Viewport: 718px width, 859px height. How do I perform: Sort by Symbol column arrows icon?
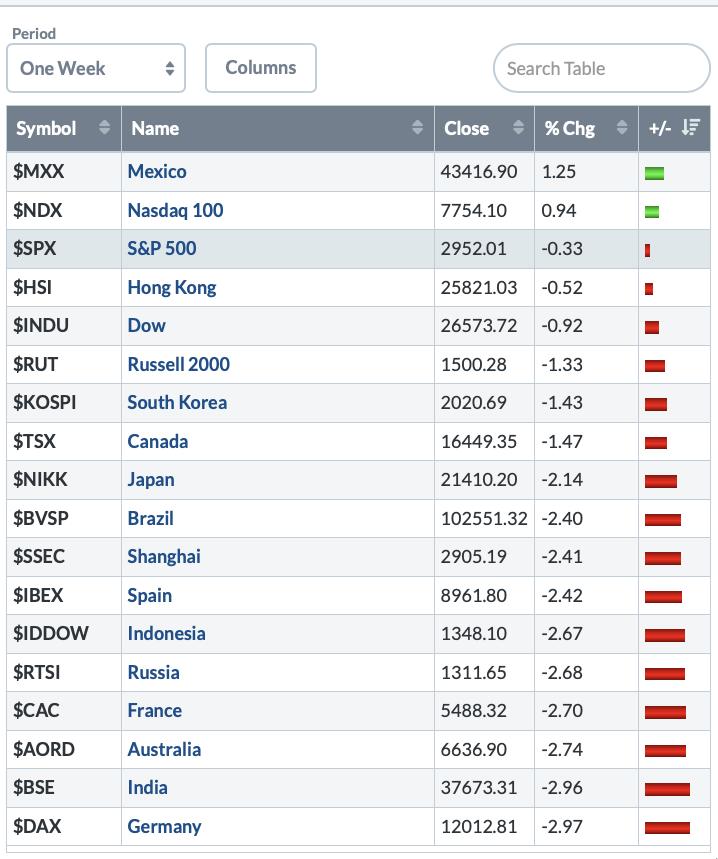click(x=104, y=128)
